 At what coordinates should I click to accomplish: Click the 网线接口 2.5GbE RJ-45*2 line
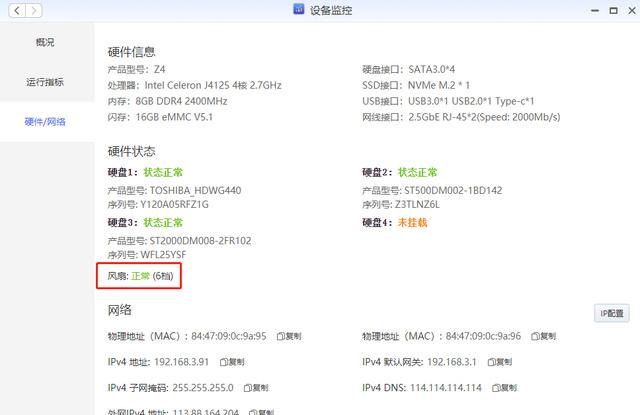click(x=461, y=117)
